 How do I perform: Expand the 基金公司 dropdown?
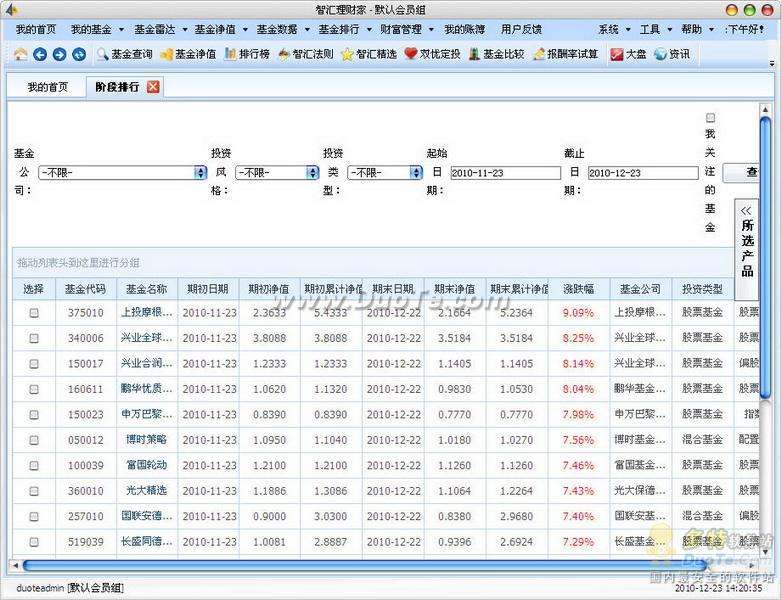200,173
